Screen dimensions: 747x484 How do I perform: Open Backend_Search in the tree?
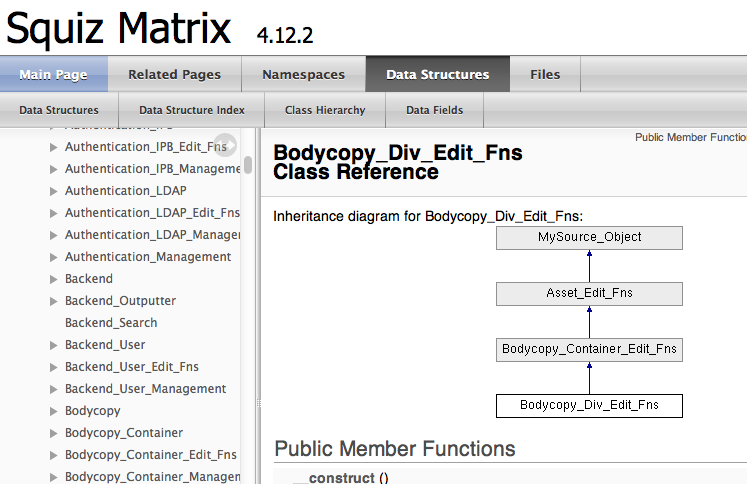[x=111, y=323]
